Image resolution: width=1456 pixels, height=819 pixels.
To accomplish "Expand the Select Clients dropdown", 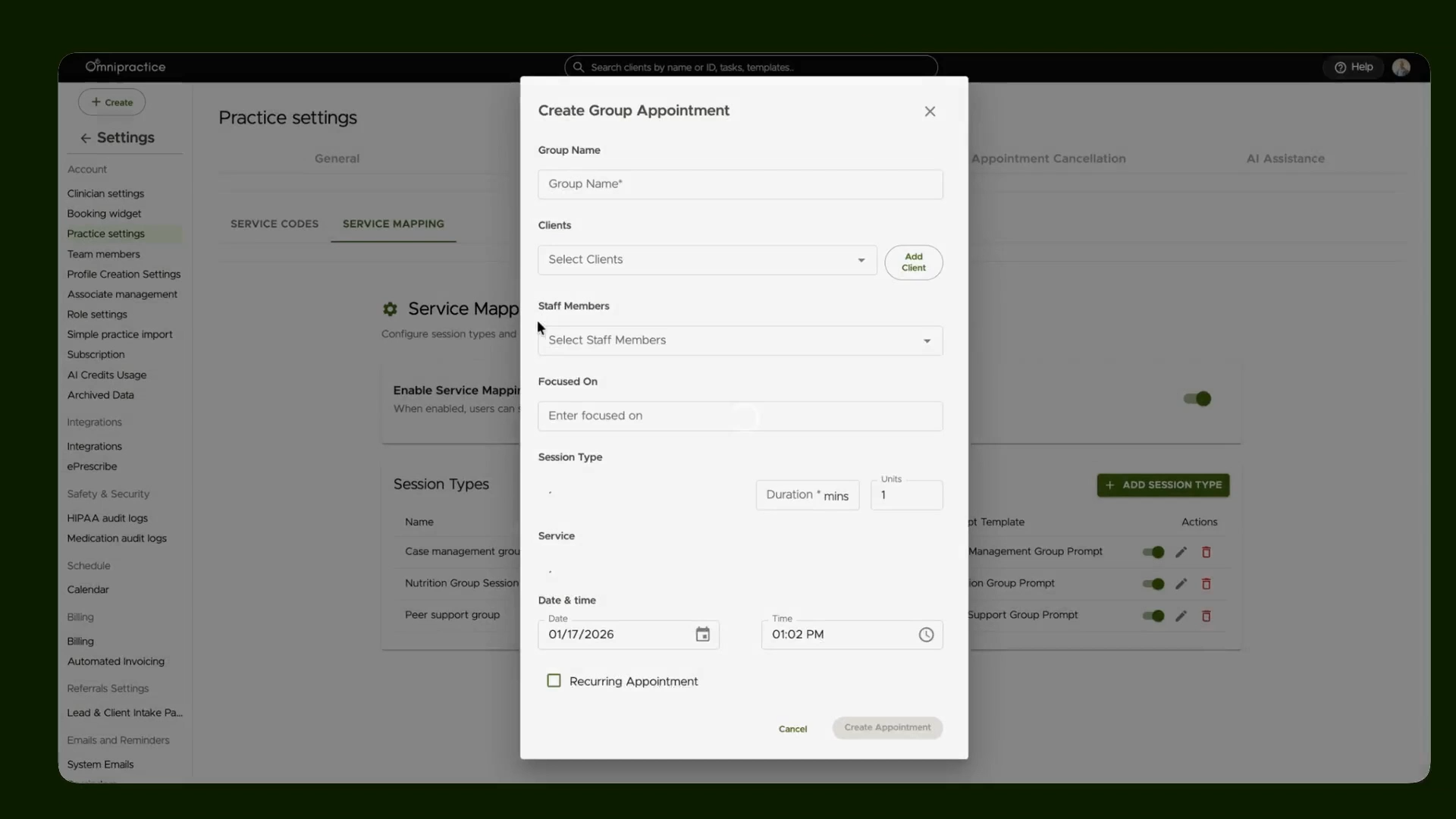I will (707, 260).
